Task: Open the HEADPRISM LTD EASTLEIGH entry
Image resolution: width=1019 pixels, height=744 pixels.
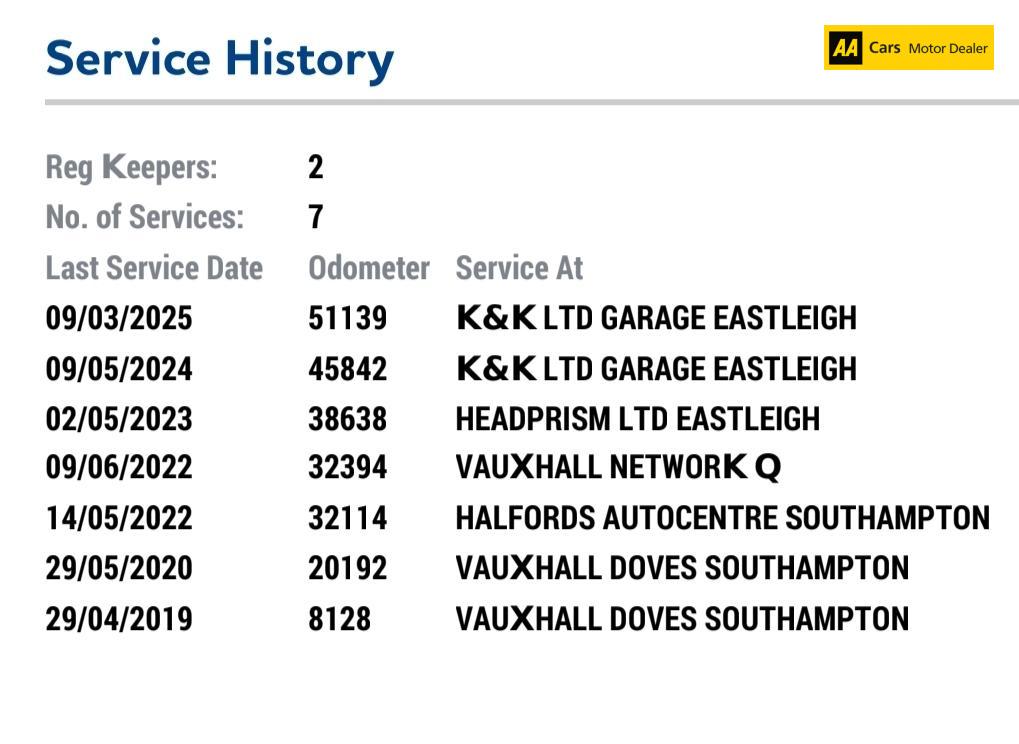Action: coord(637,418)
